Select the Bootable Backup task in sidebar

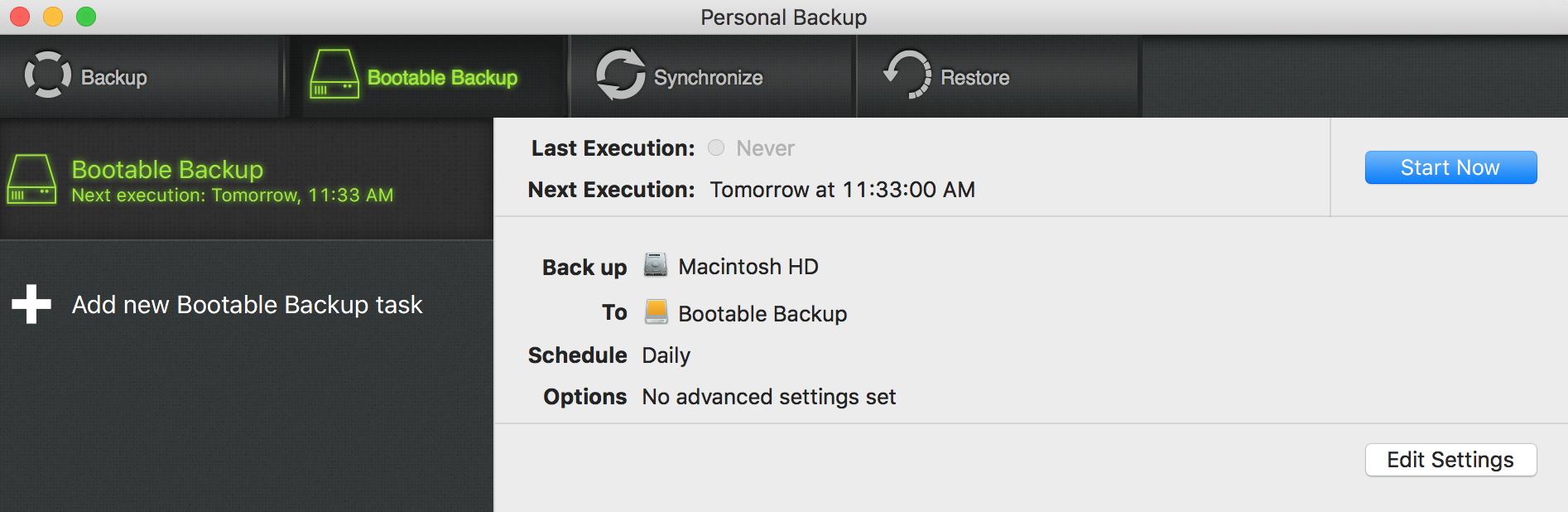(x=247, y=179)
